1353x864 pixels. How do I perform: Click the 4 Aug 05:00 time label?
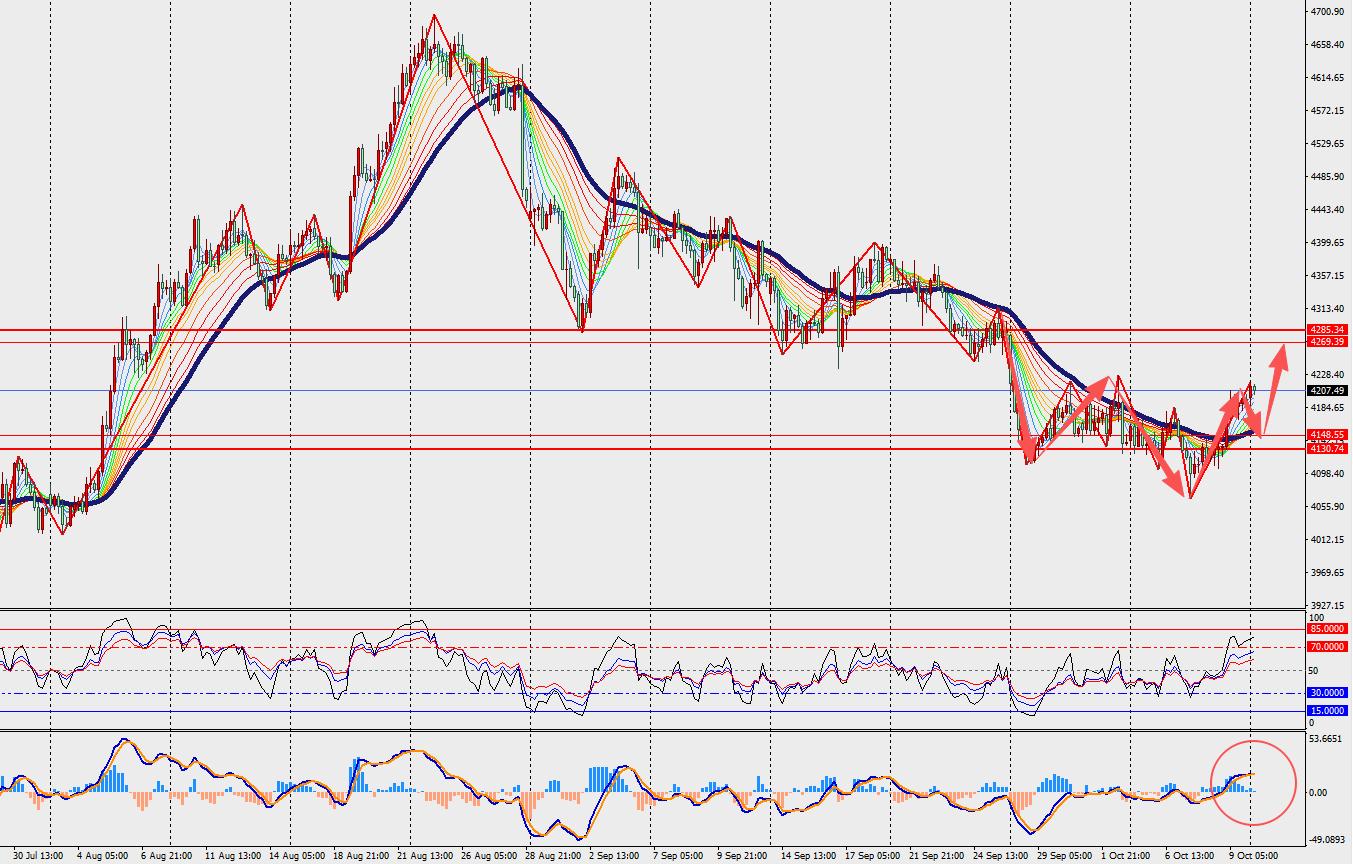[102, 856]
